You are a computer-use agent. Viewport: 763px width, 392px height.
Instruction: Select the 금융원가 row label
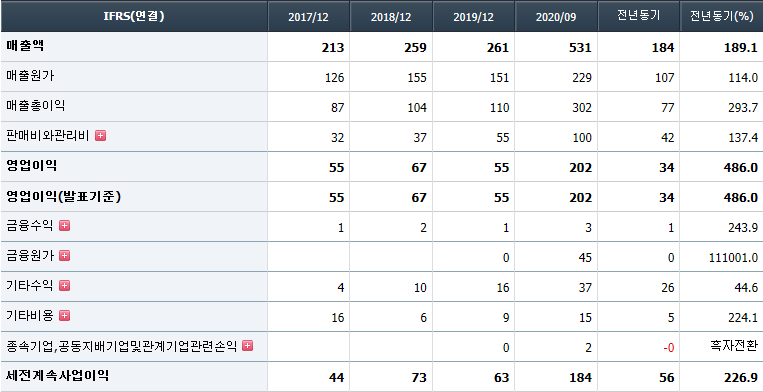[x=30, y=256]
